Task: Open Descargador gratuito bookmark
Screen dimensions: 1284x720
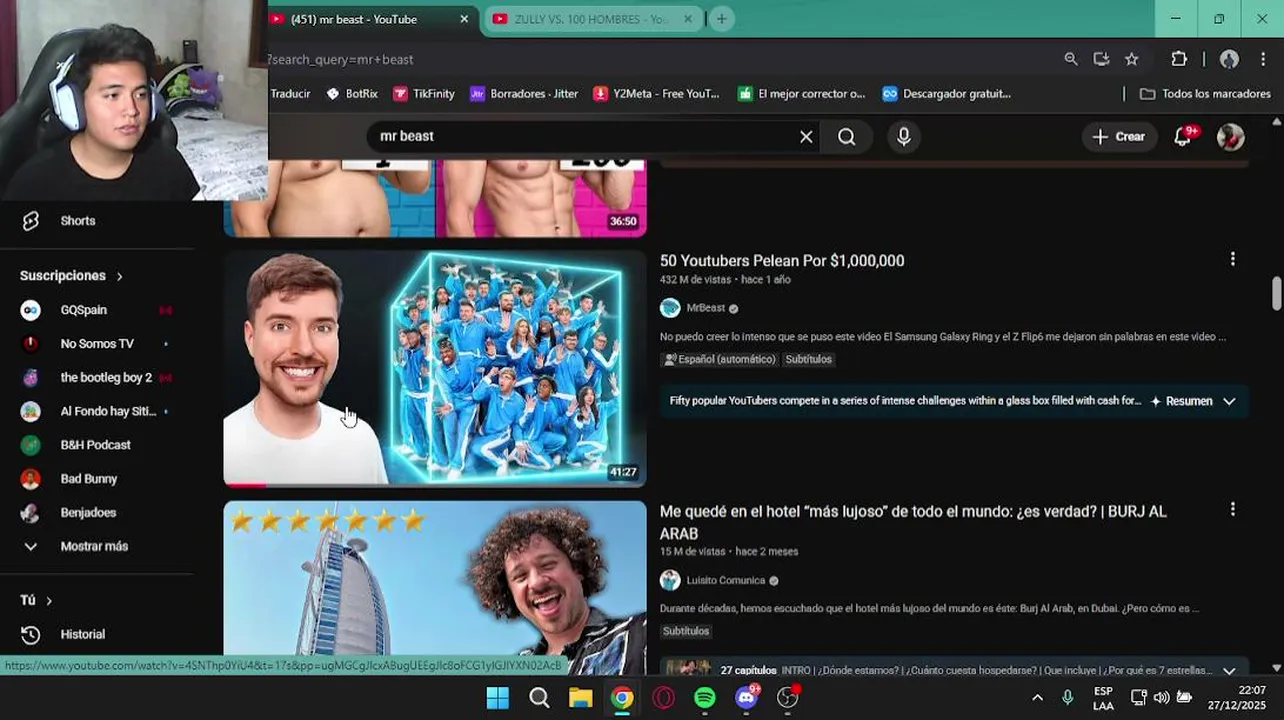Action: click(x=946, y=94)
